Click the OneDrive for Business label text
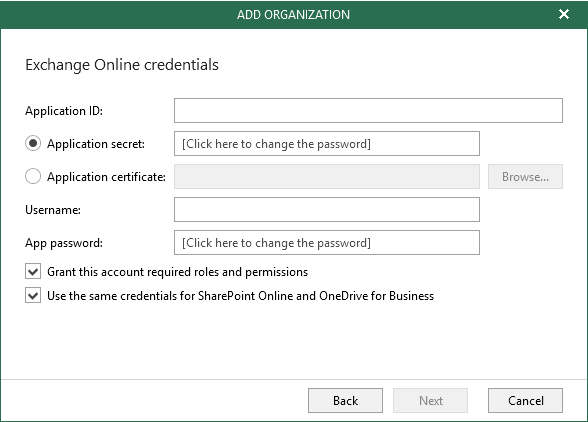This screenshot has width=588, height=422. [x=376, y=296]
